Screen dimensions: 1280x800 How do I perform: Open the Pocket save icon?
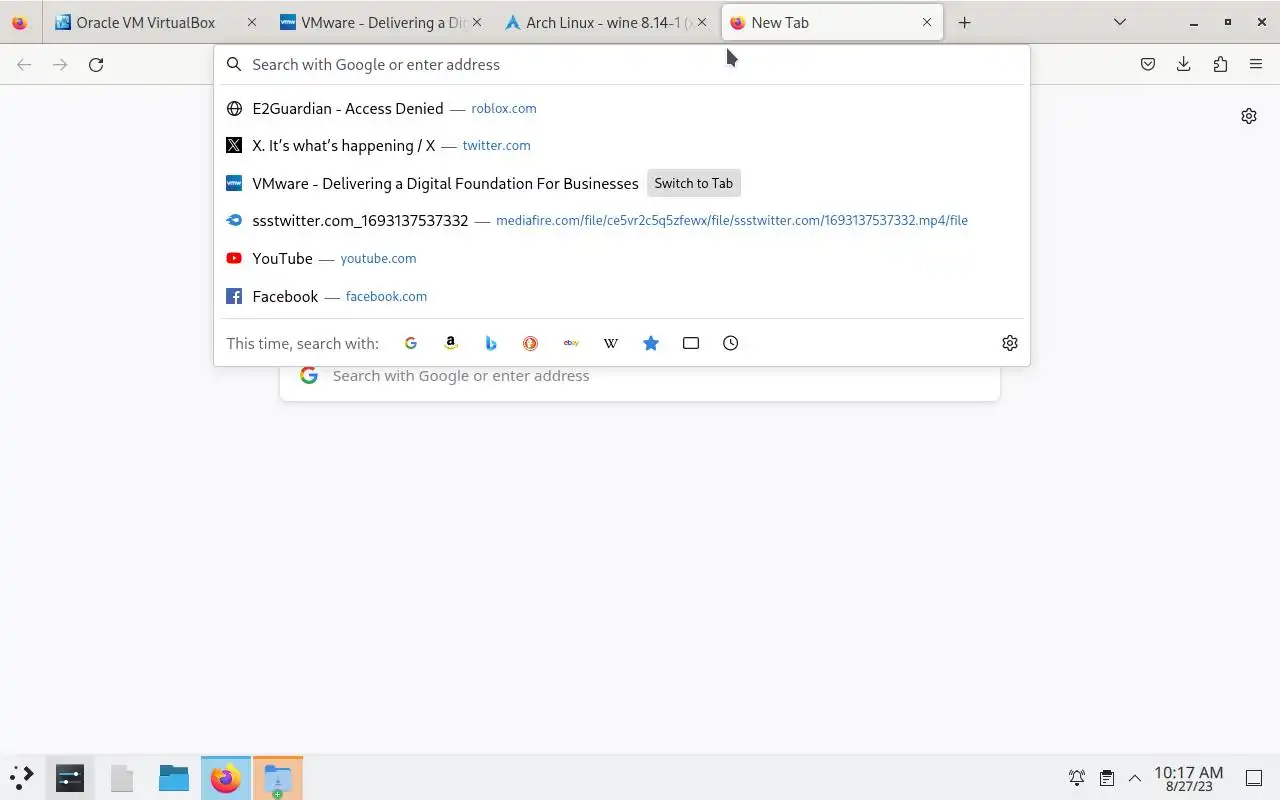(1148, 64)
